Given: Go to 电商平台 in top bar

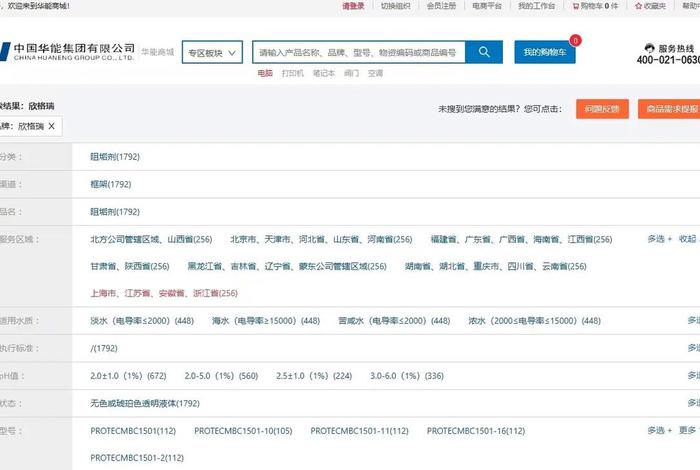Looking at the screenshot, I should pyautogui.click(x=487, y=6).
